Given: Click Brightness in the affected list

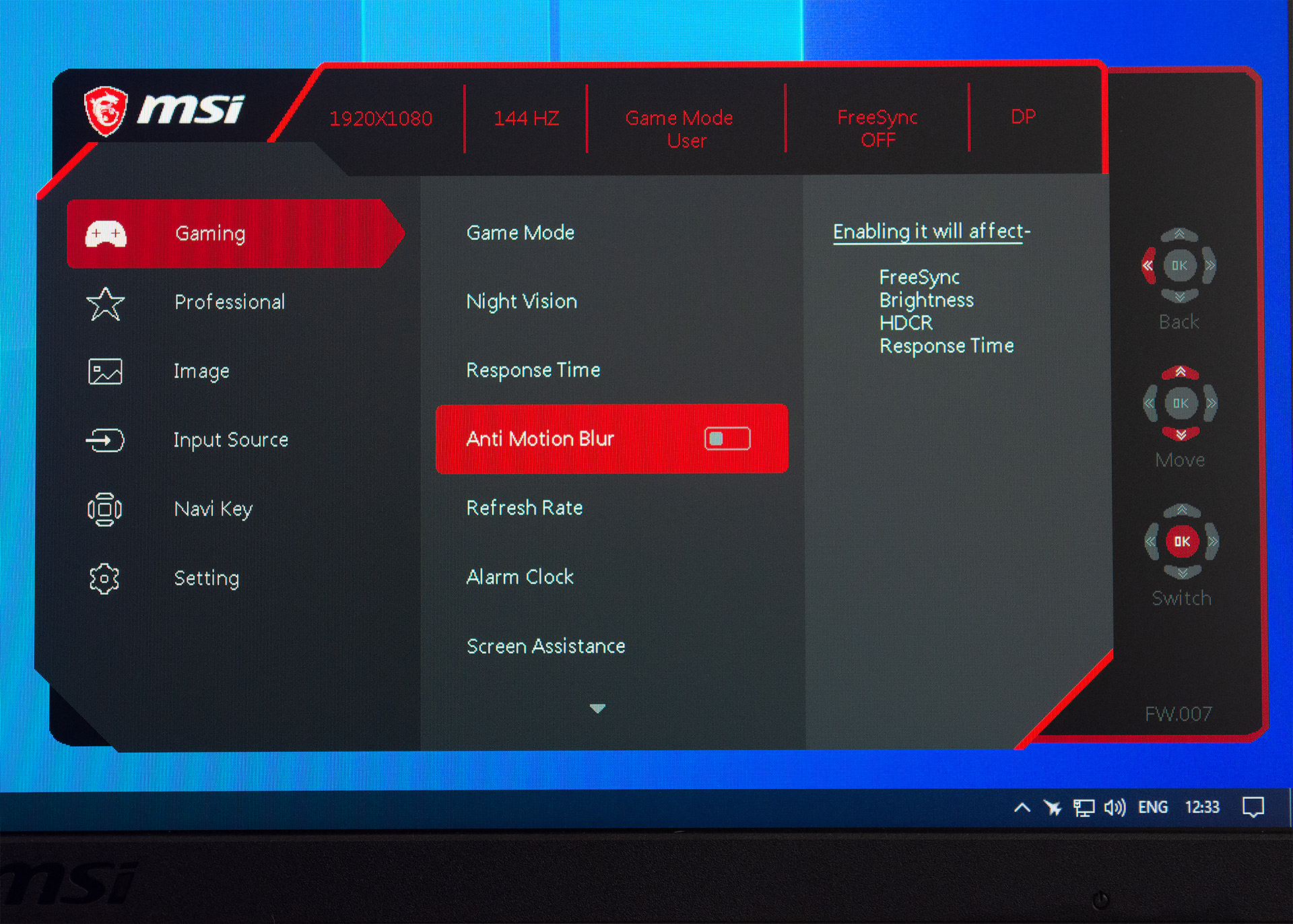Looking at the screenshot, I should point(926,300).
